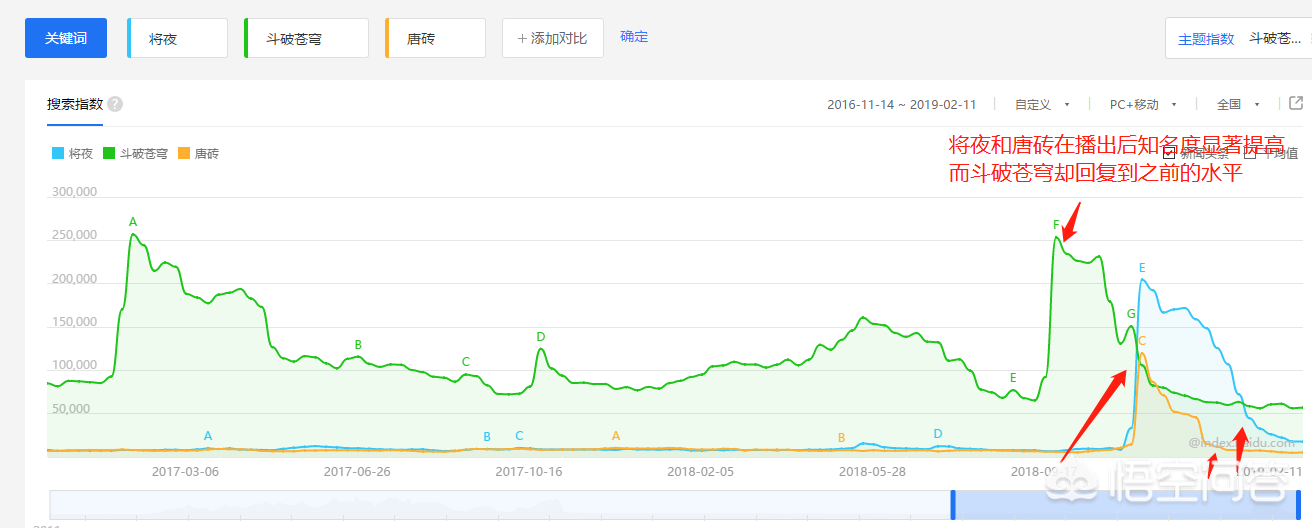Click the 200,000 y-axis value
The image size is (1312, 528).
pyautogui.click(x=72, y=280)
